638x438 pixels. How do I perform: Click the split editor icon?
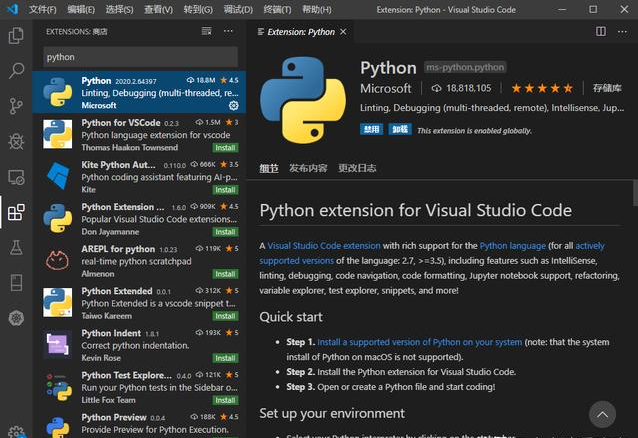click(x=601, y=32)
